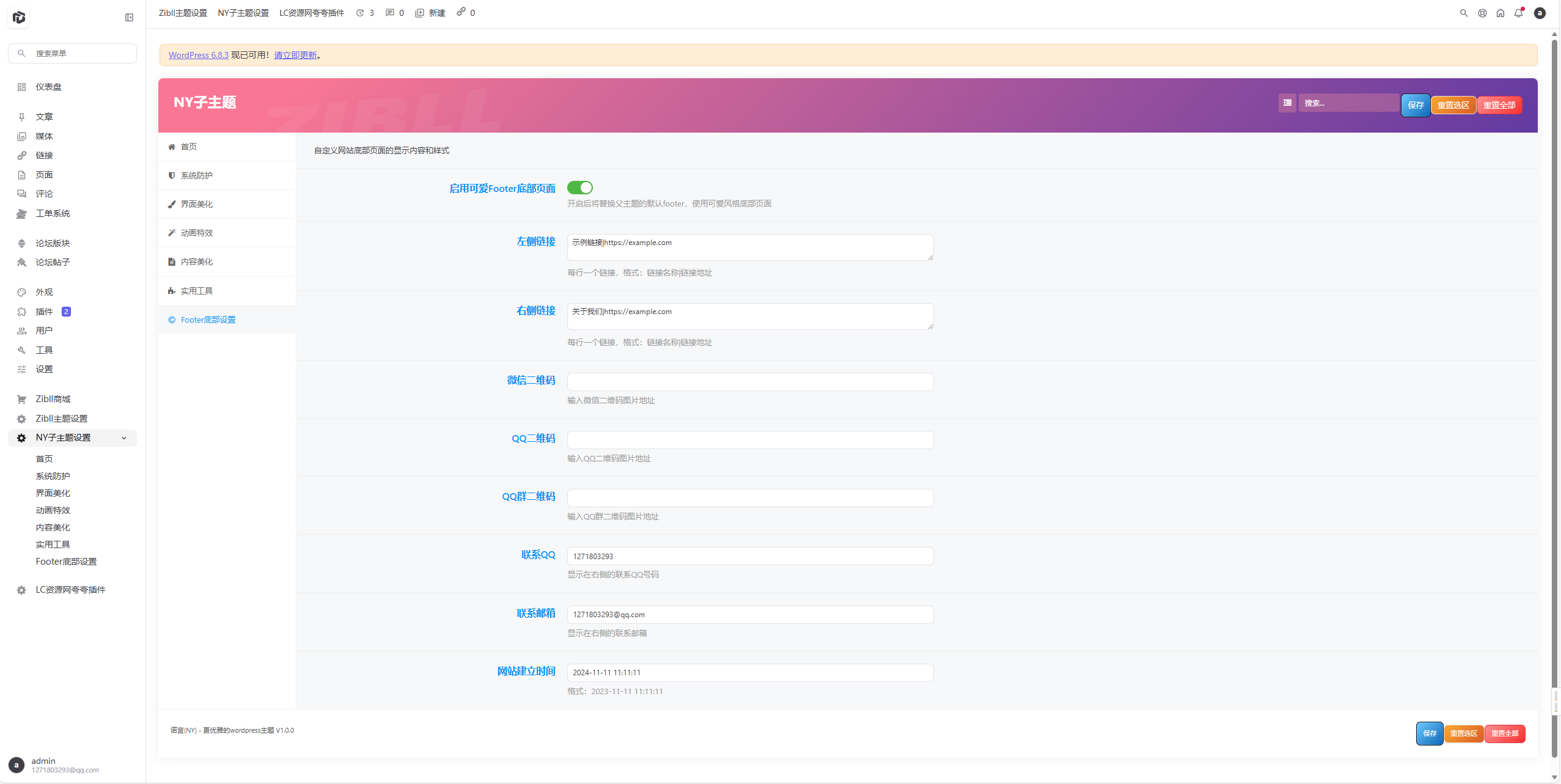The image size is (1561, 784).
Task: Open the 插件 menu in sidebar
Action: [x=44, y=312]
